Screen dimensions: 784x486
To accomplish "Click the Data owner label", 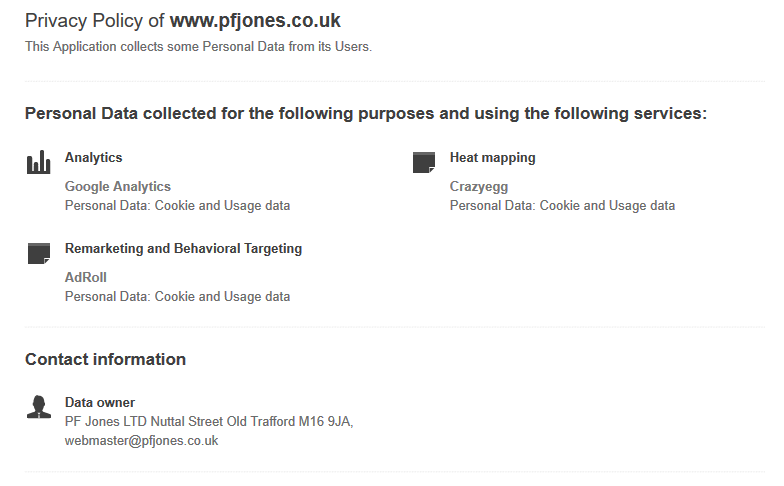I will click(100, 402).
